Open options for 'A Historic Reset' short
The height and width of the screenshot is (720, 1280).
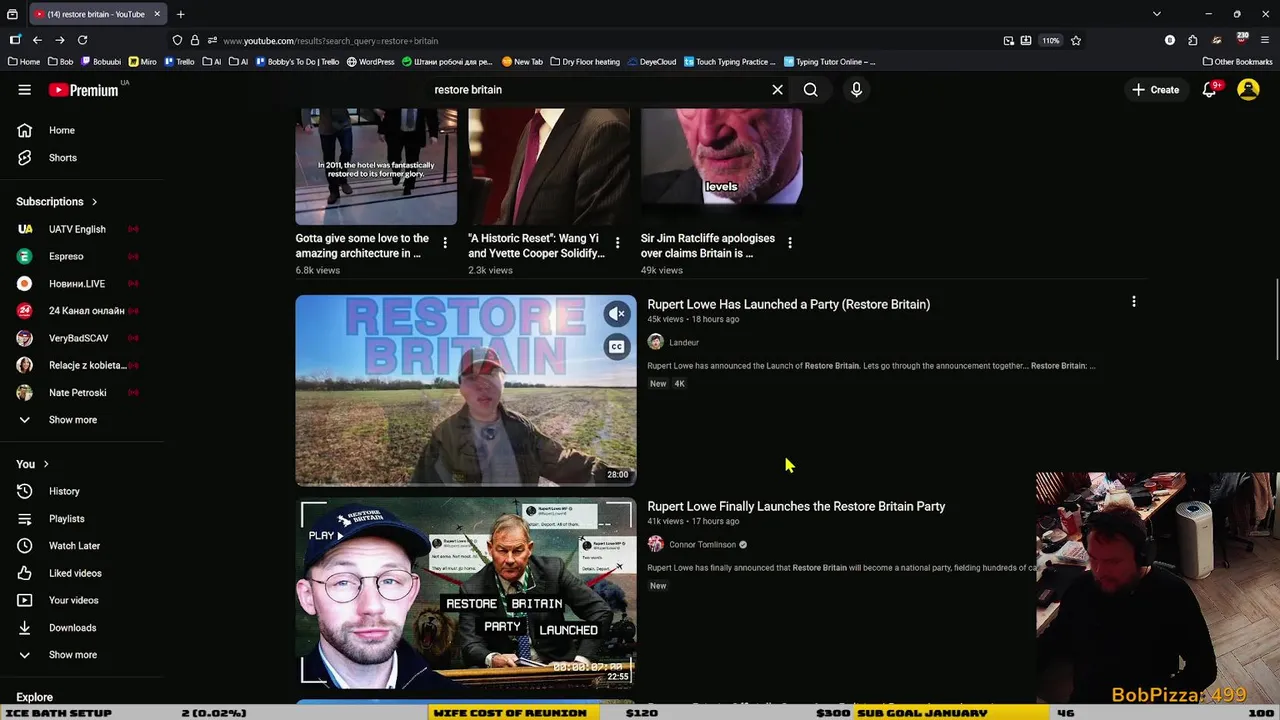[617, 243]
